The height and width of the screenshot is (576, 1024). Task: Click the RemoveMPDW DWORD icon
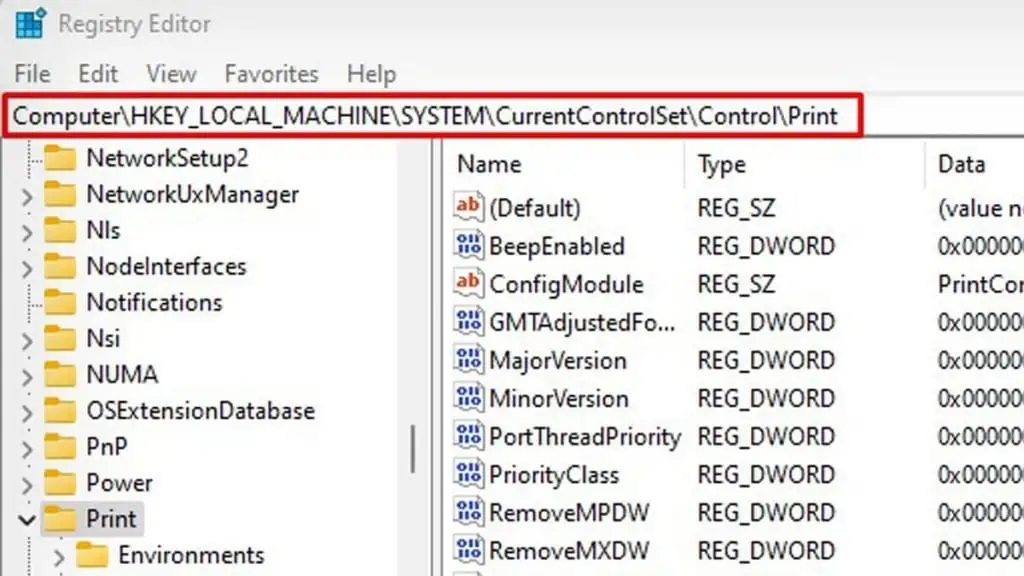(469, 512)
